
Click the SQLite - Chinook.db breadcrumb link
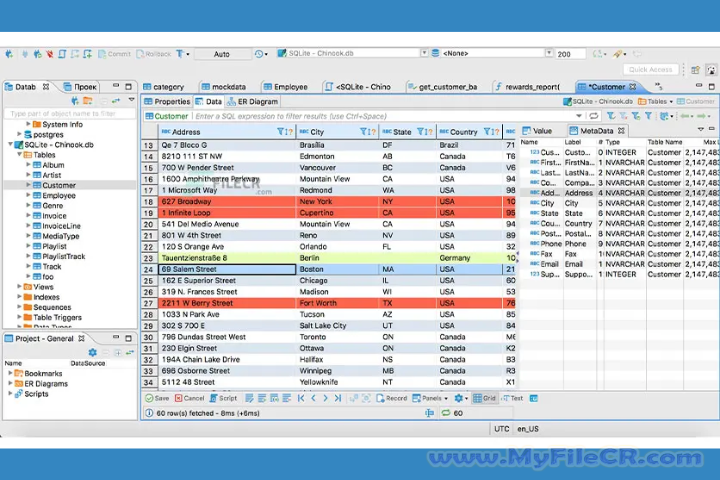598,102
